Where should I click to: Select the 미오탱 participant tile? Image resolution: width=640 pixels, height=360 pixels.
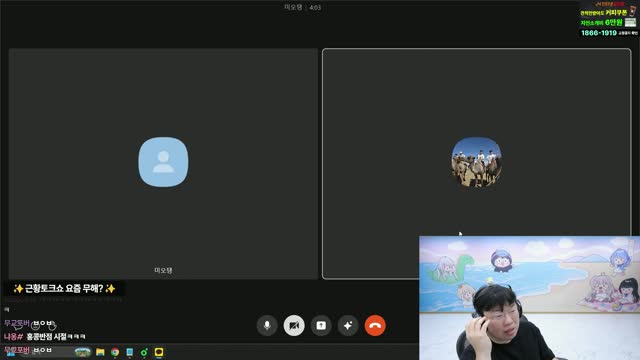[163, 164]
